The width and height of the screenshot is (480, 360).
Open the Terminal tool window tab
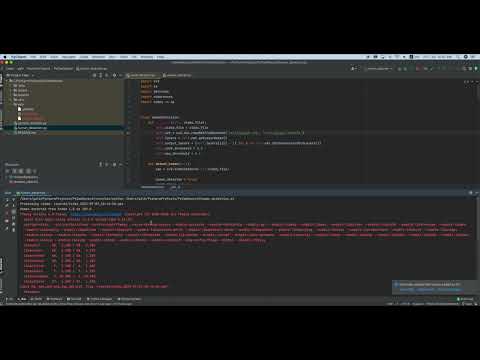74,299
